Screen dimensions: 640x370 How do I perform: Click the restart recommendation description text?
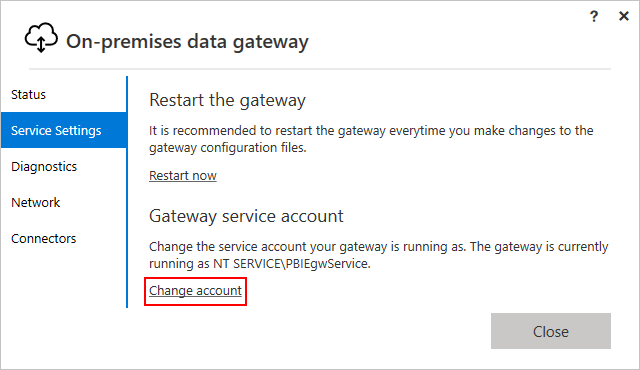371,139
